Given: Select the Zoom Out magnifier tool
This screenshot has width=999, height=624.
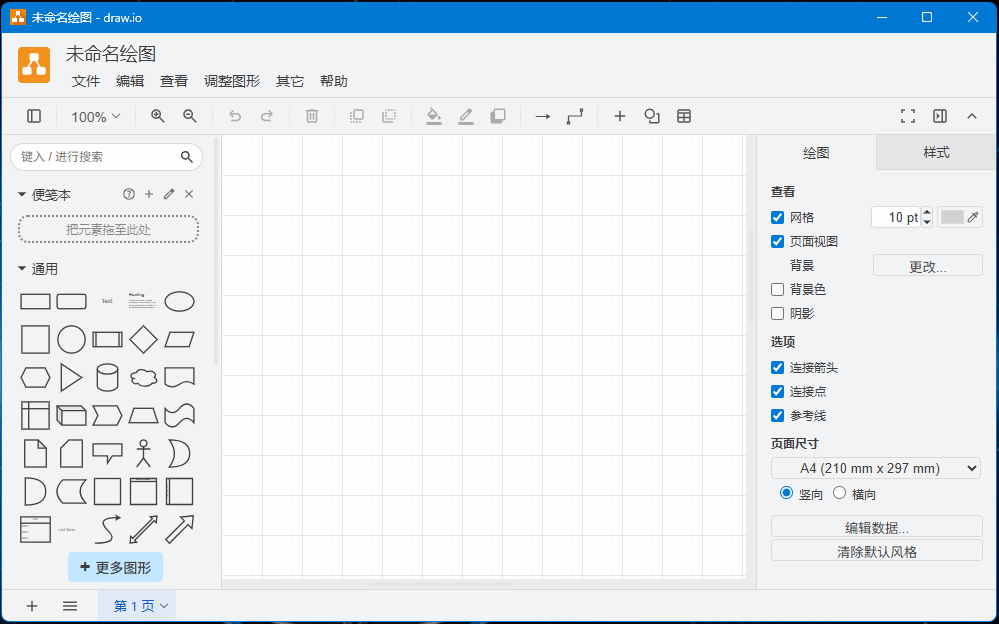Looking at the screenshot, I should point(190,116).
